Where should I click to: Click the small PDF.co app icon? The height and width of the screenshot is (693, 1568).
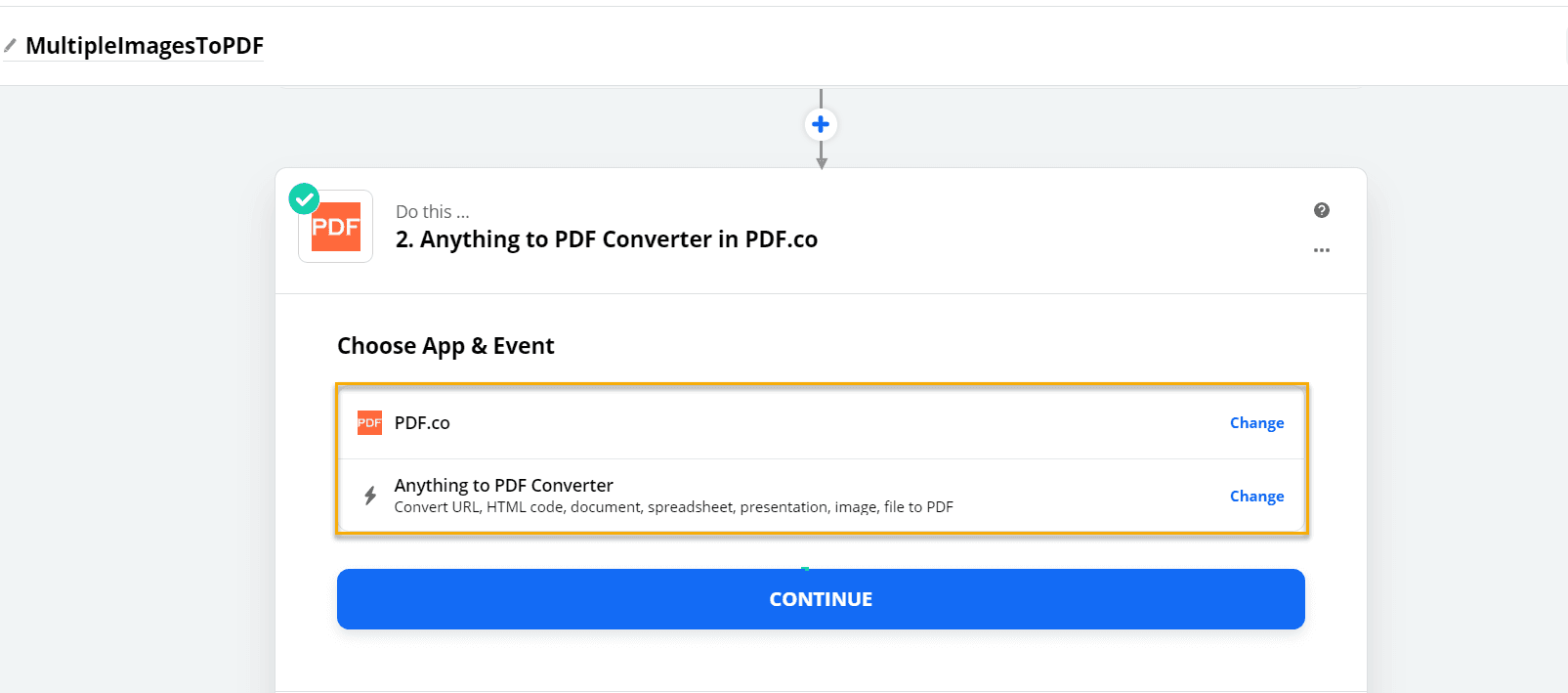coord(369,422)
